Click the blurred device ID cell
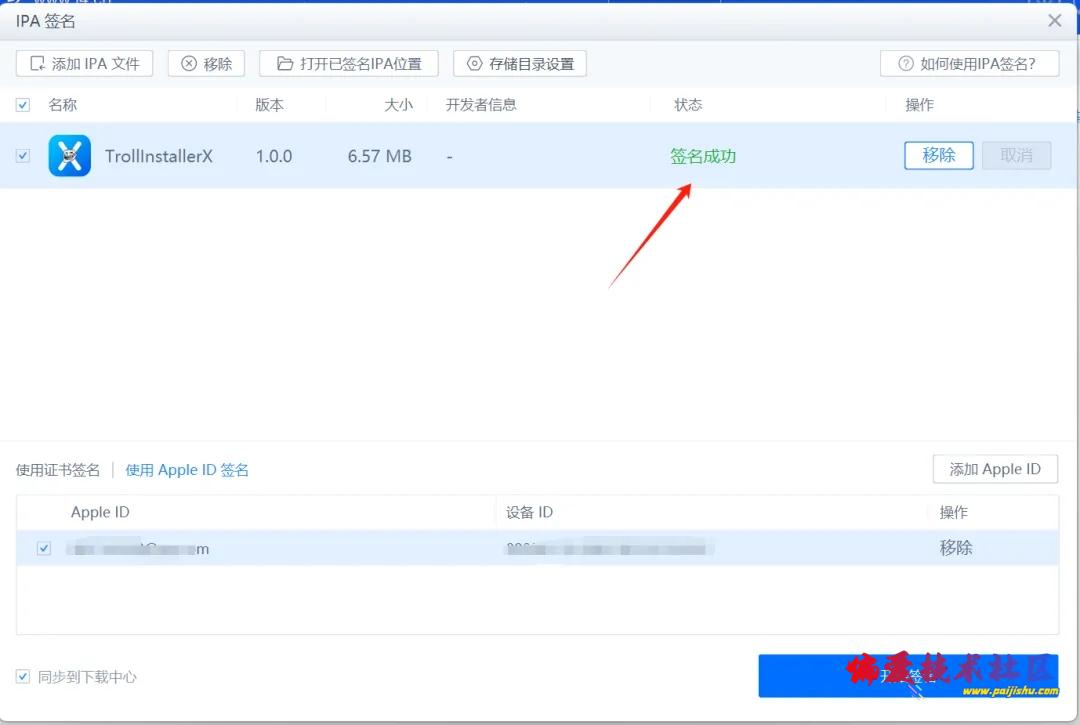Screen dimensions: 1080x725 pyautogui.click(x=610, y=549)
